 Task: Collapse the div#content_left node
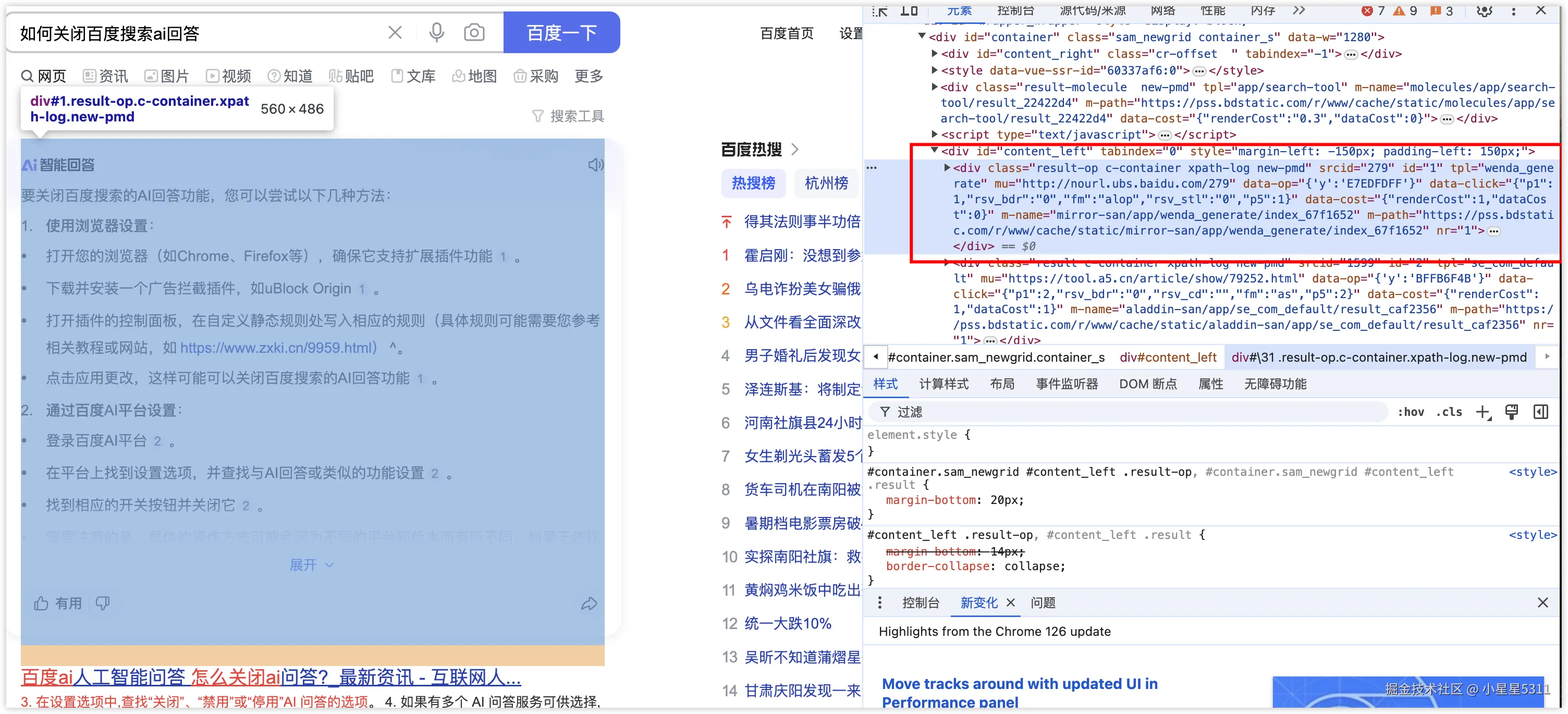(x=934, y=150)
